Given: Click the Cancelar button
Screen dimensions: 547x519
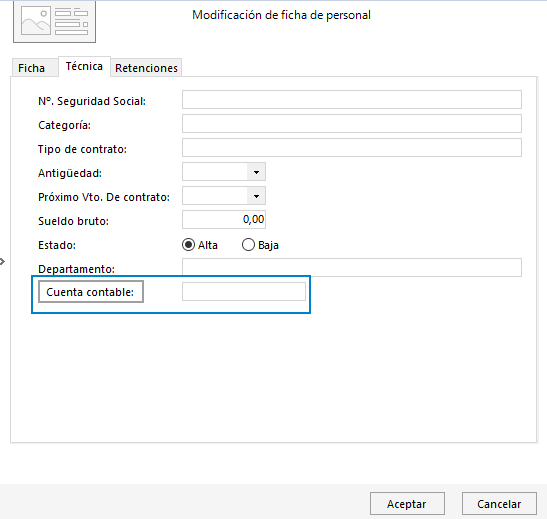Looking at the screenshot, I should [499, 504].
